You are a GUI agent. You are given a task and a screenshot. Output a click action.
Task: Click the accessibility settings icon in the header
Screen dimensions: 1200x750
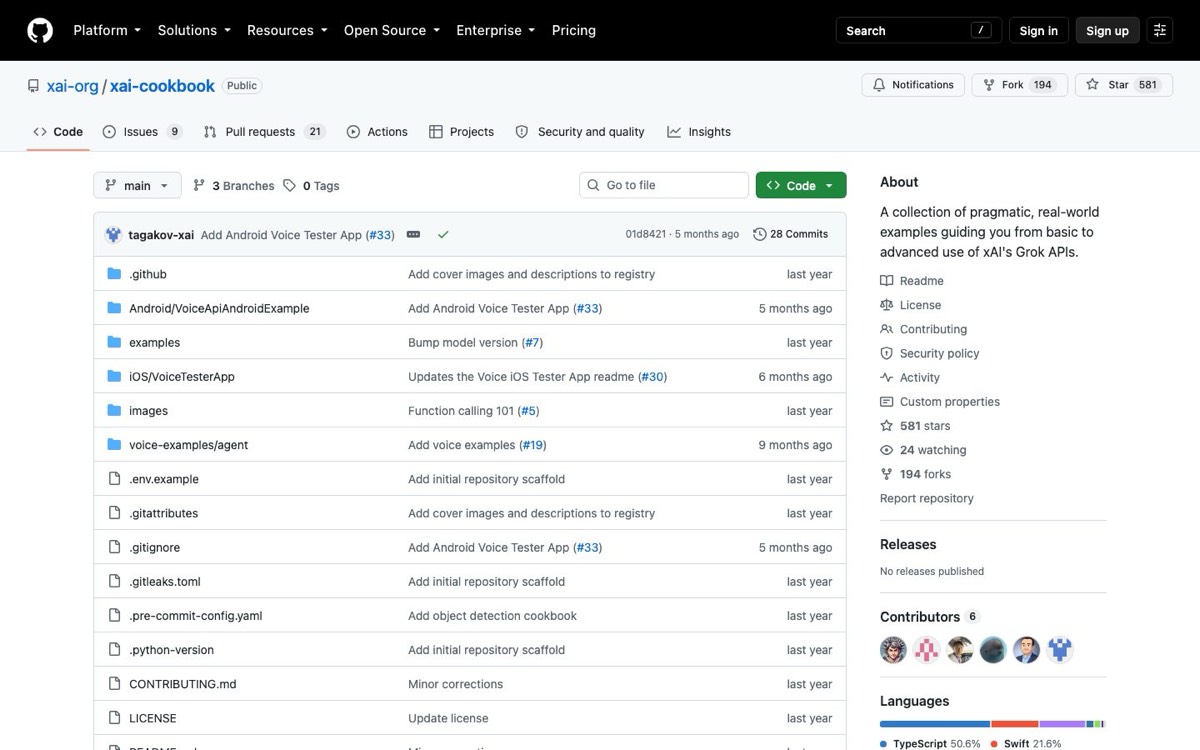pos(1160,30)
